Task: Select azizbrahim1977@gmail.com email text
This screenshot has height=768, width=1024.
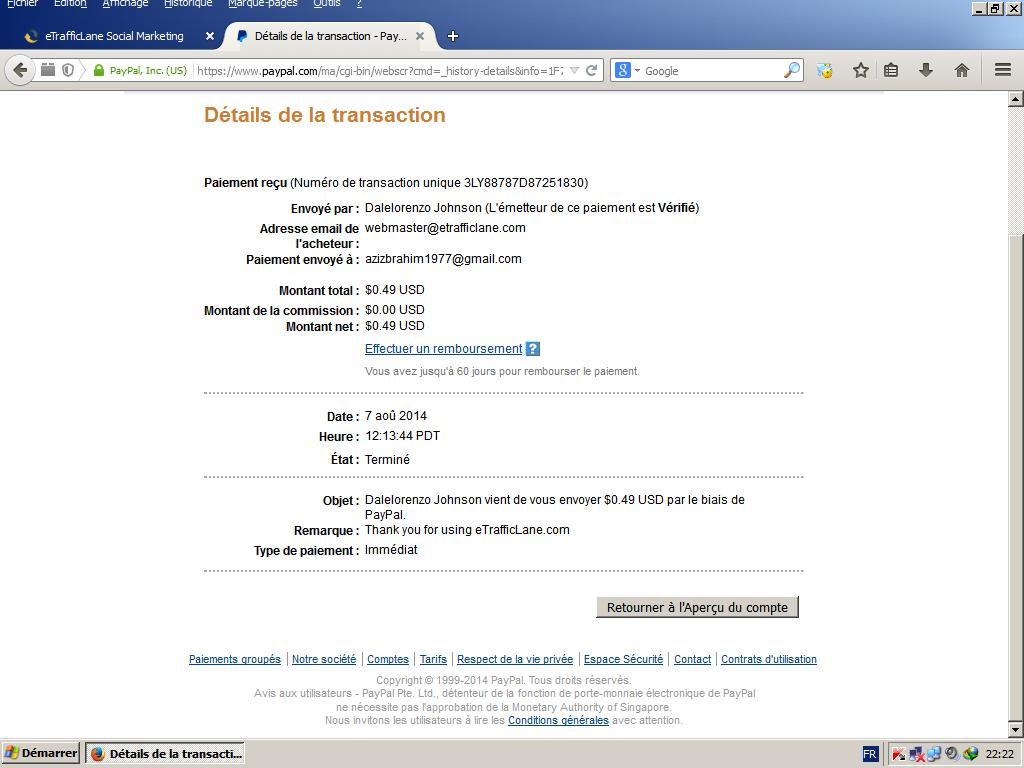Action: pyautogui.click(x=443, y=259)
